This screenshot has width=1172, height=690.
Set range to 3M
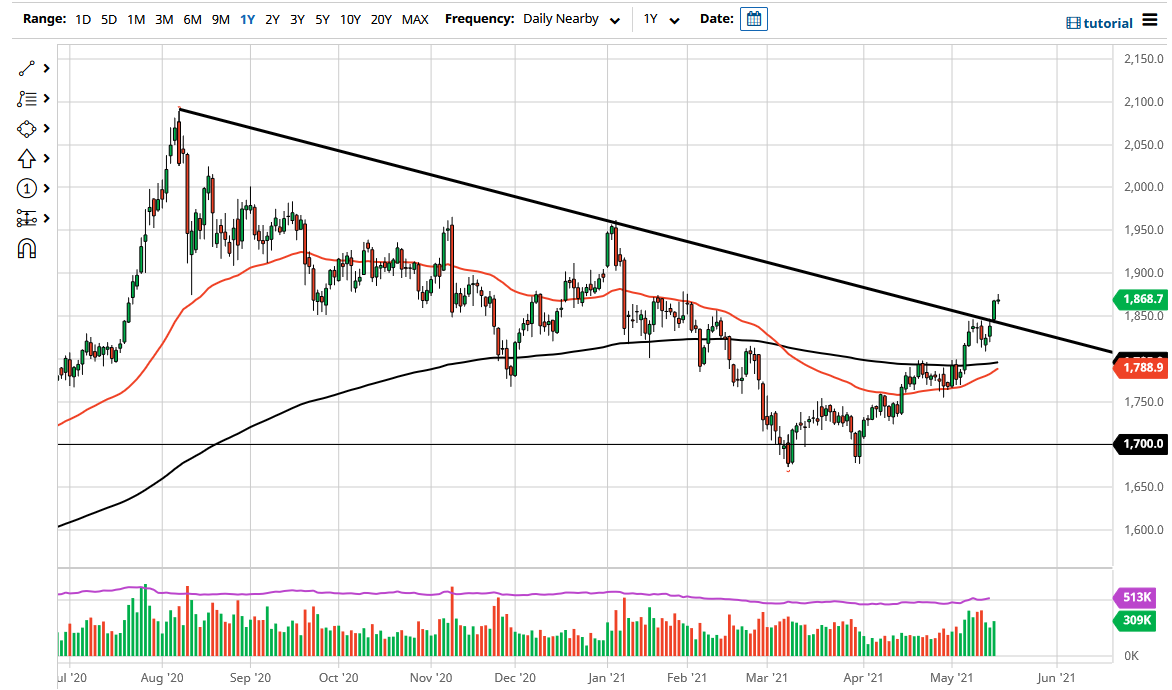(x=164, y=19)
